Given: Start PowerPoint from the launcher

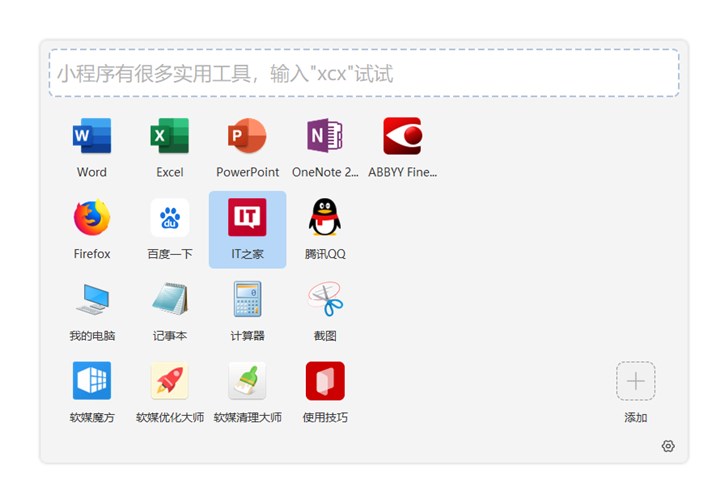Looking at the screenshot, I should coord(247,136).
